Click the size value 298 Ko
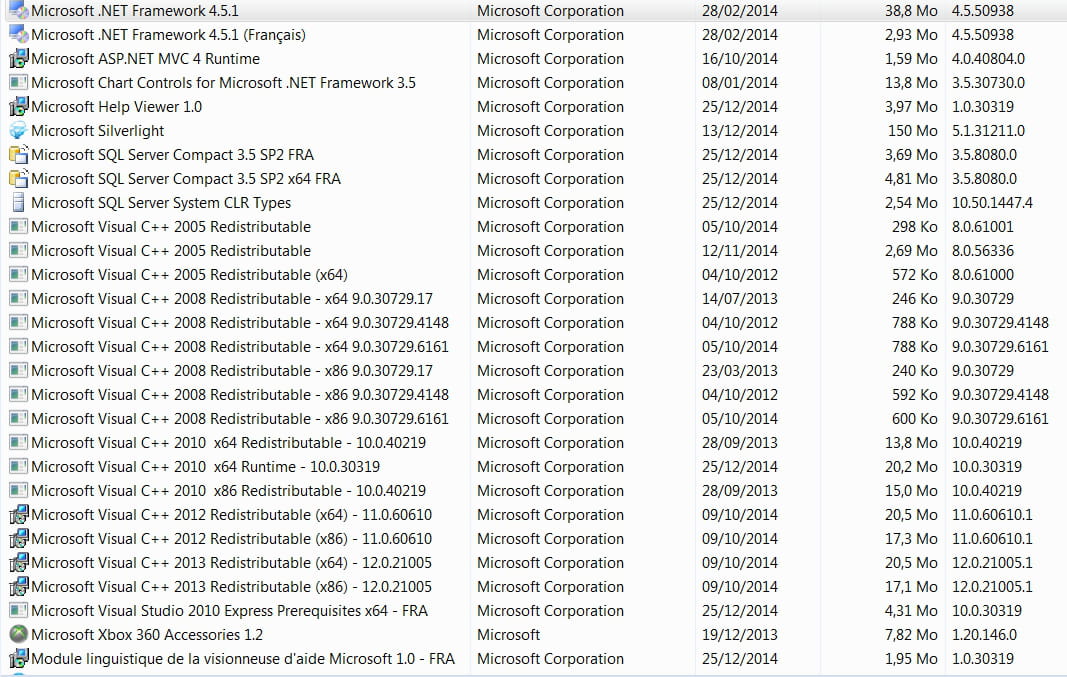The height and width of the screenshot is (677, 1067). [x=915, y=227]
